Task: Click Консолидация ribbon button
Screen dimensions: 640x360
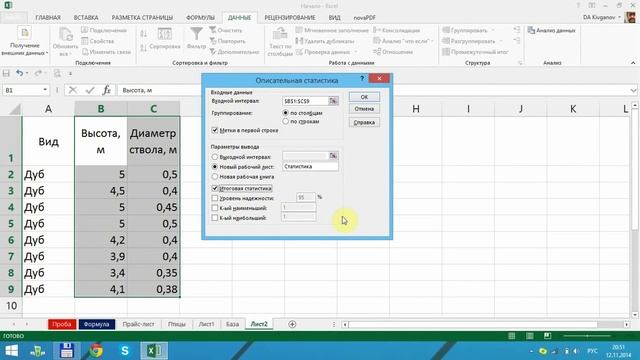Action: (x=396, y=30)
